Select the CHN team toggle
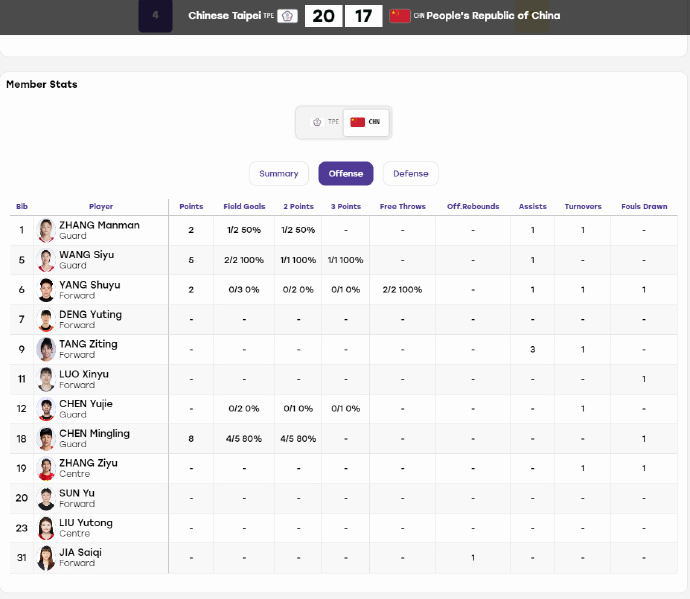The height and width of the screenshot is (599, 690). pyautogui.click(x=366, y=122)
